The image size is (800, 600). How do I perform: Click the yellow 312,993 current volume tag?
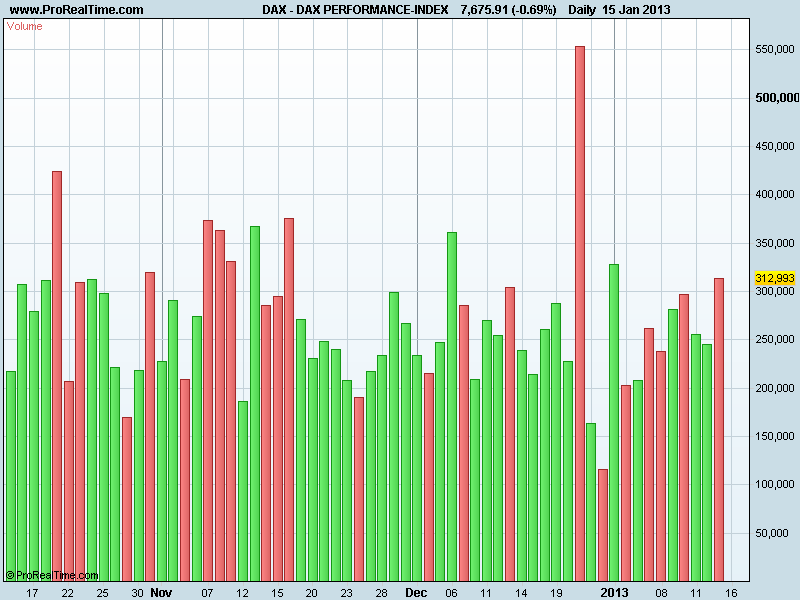tap(774, 278)
